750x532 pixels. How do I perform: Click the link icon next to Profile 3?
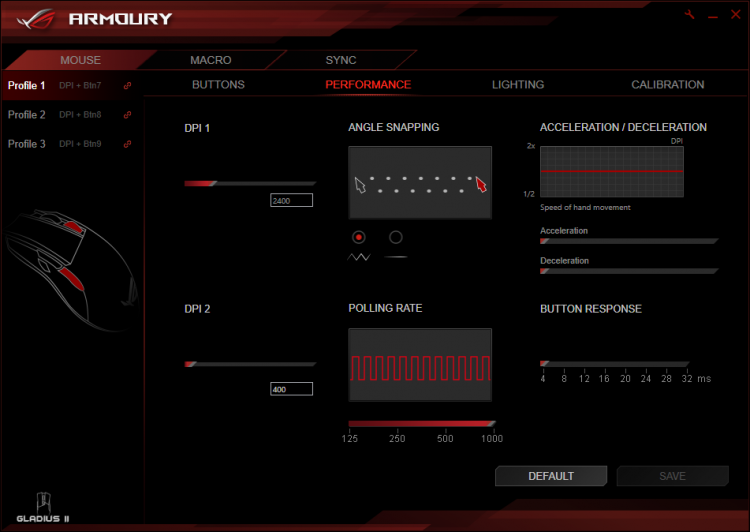(x=127, y=144)
